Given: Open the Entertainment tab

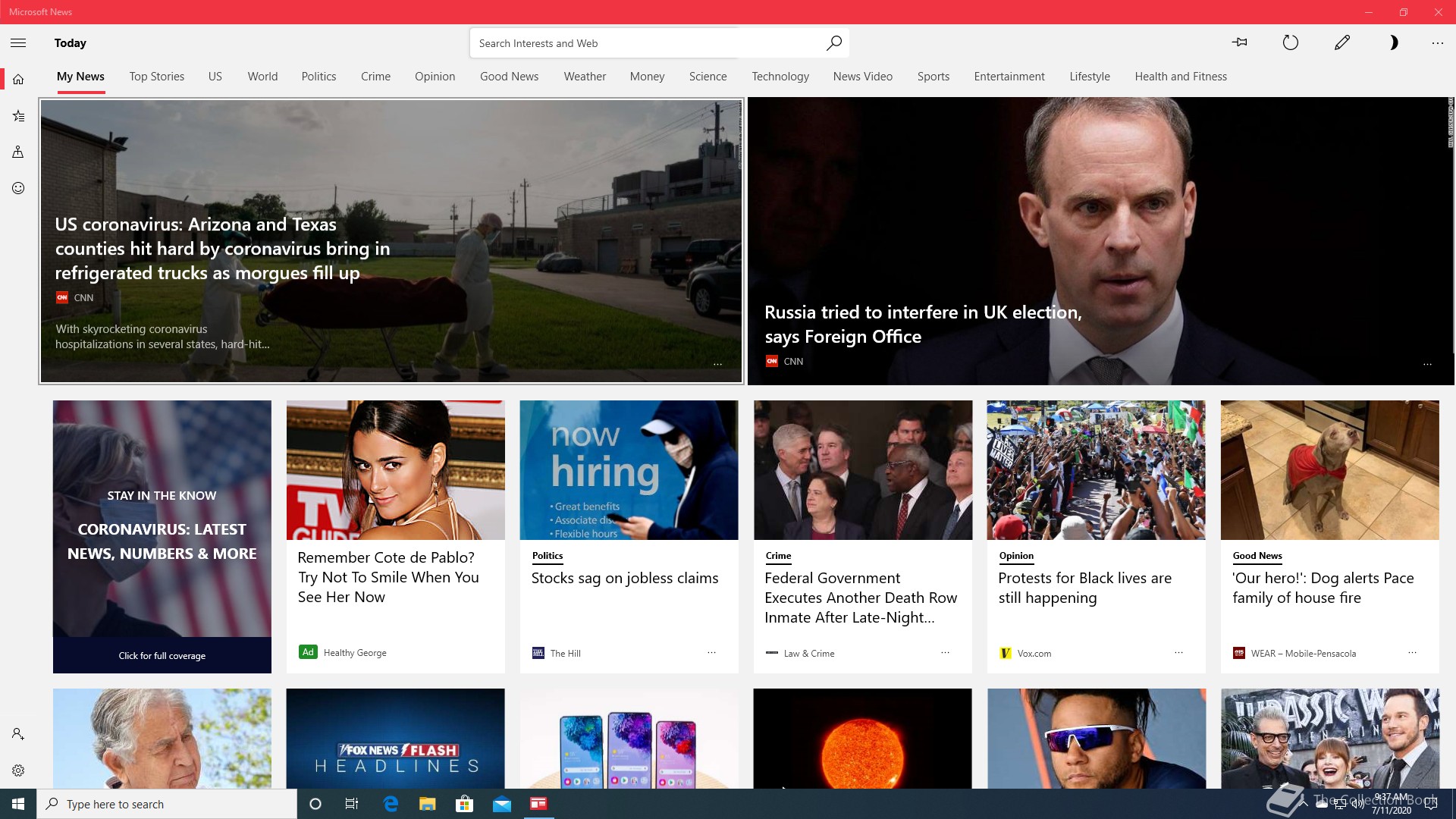Looking at the screenshot, I should [1009, 77].
